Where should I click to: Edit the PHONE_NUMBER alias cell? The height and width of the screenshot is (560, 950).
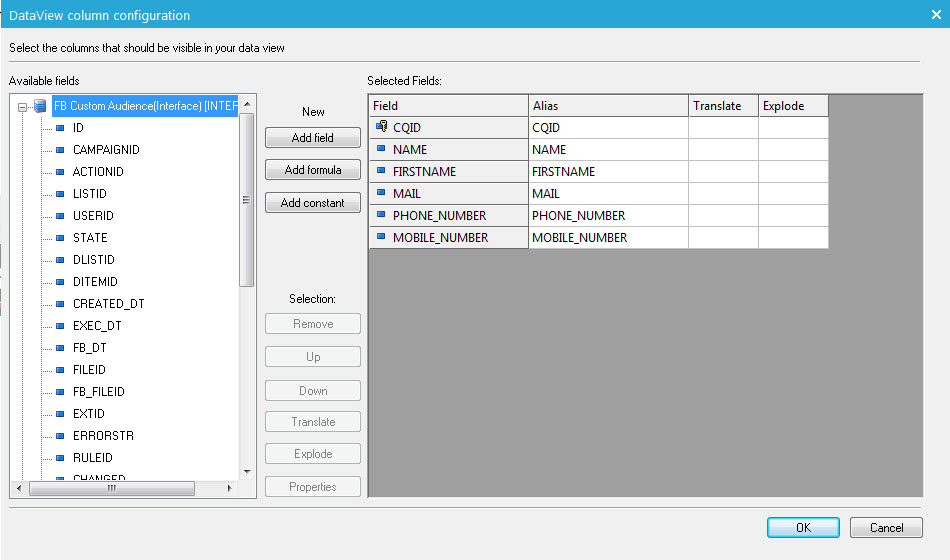tap(608, 215)
